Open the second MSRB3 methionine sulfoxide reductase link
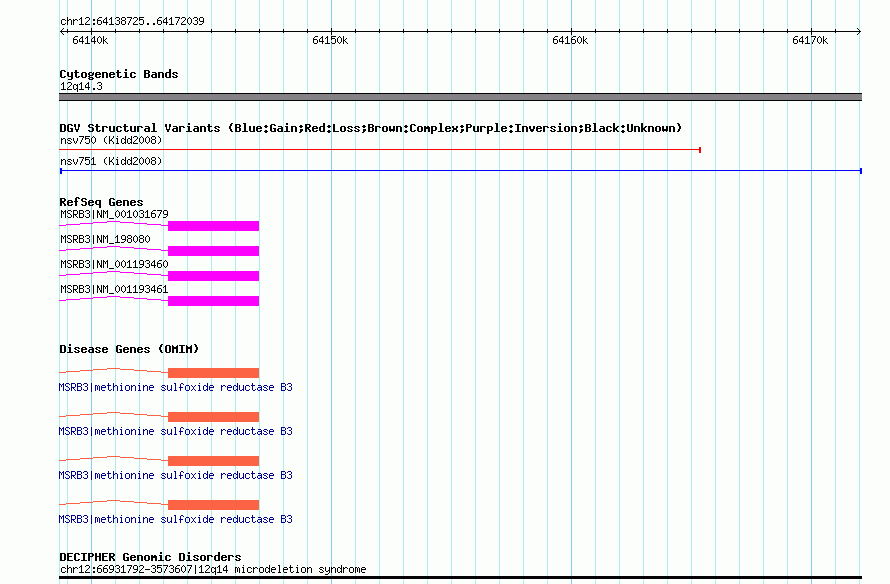Viewport: 890px width, 584px height. point(175,431)
